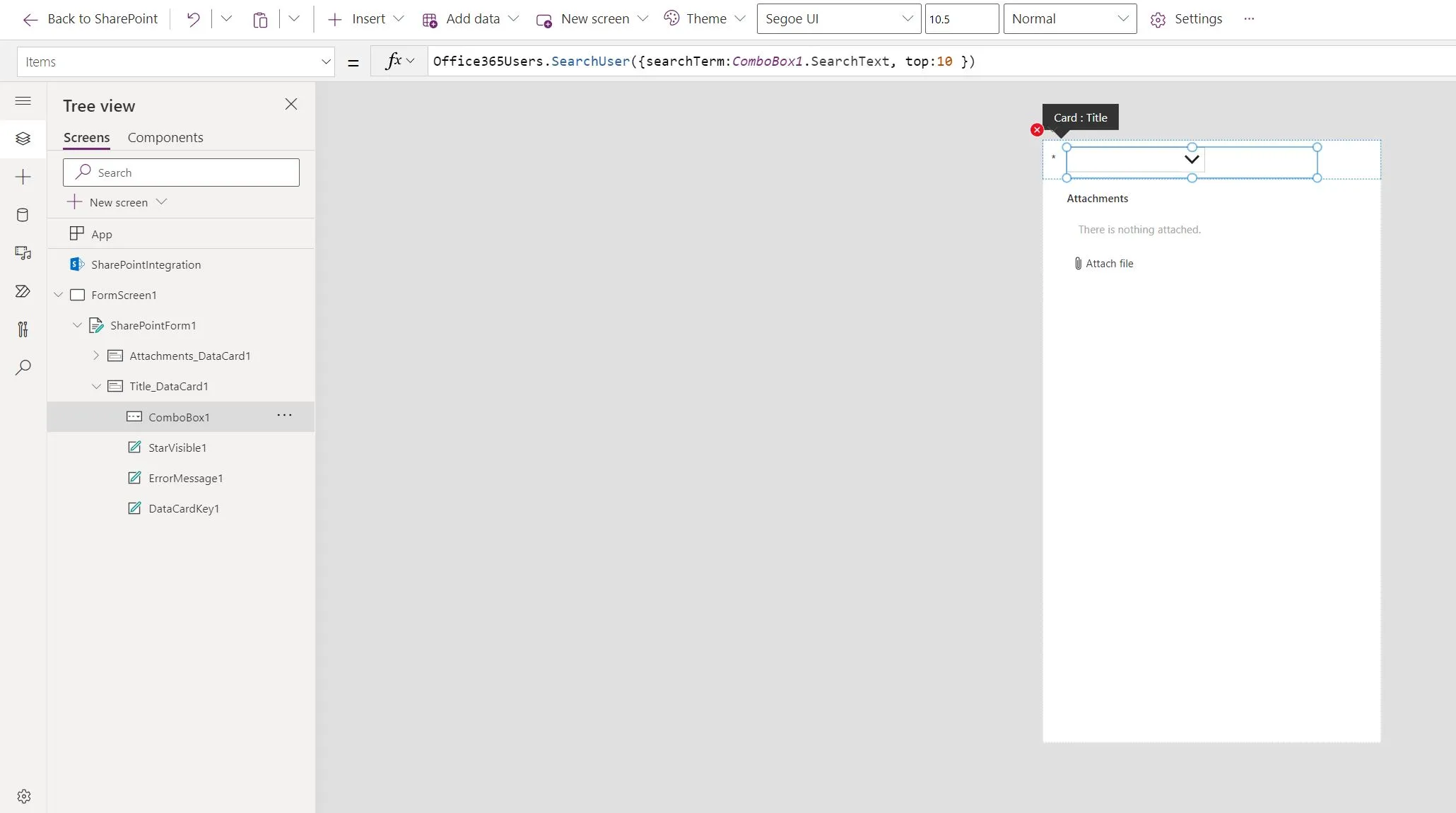
Task: Switch to the Components tab
Action: coord(165,137)
